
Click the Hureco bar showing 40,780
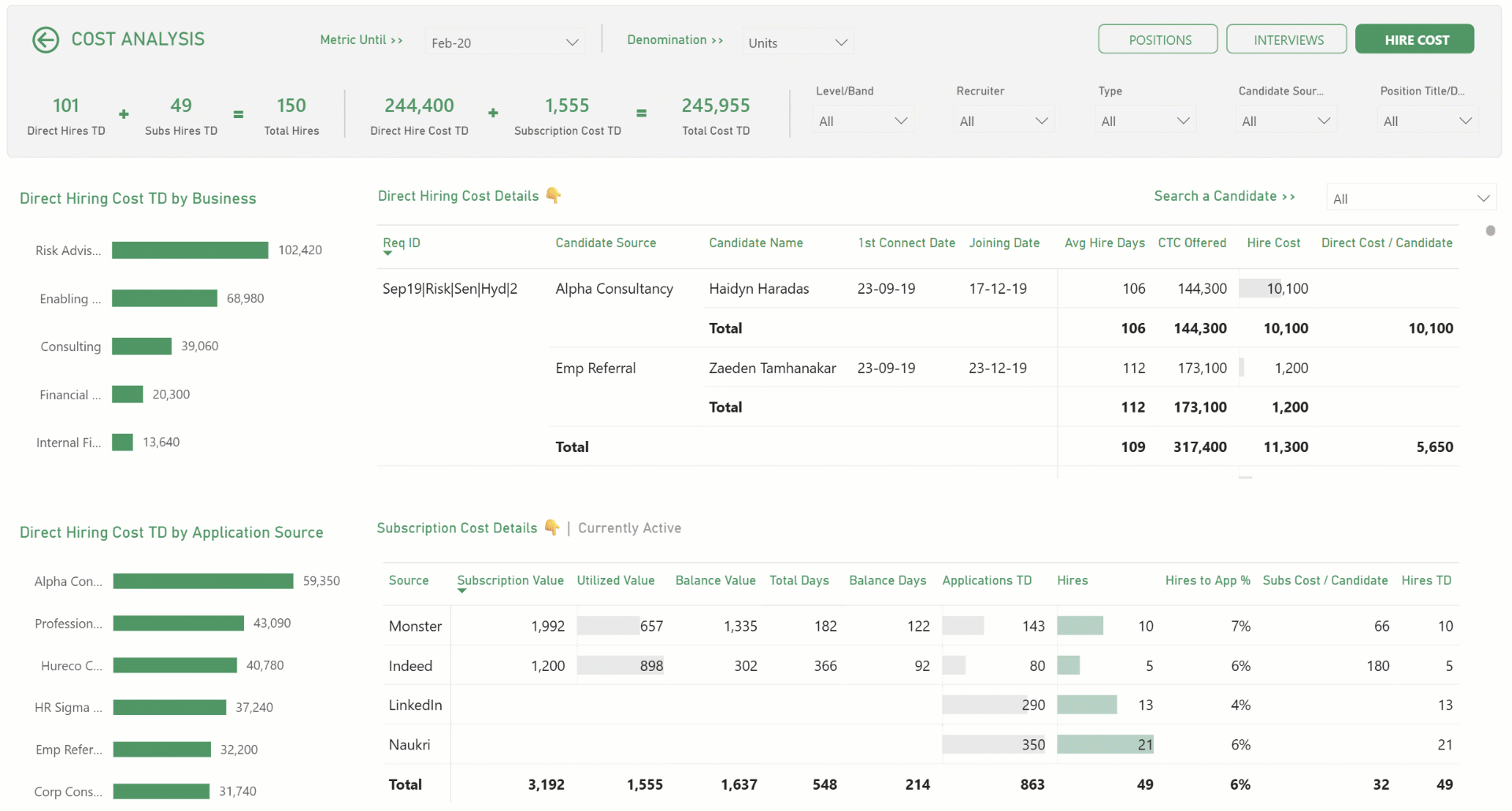pos(175,665)
